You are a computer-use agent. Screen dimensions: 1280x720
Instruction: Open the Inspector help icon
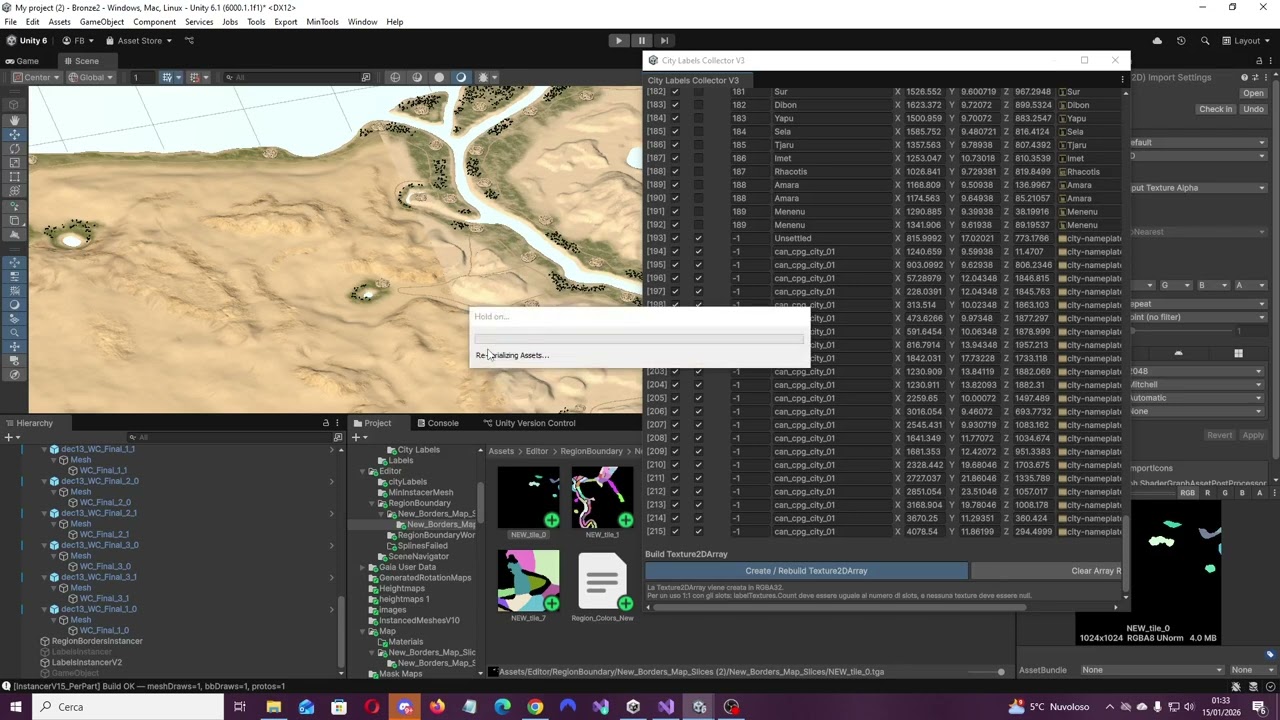(1244, 77)
